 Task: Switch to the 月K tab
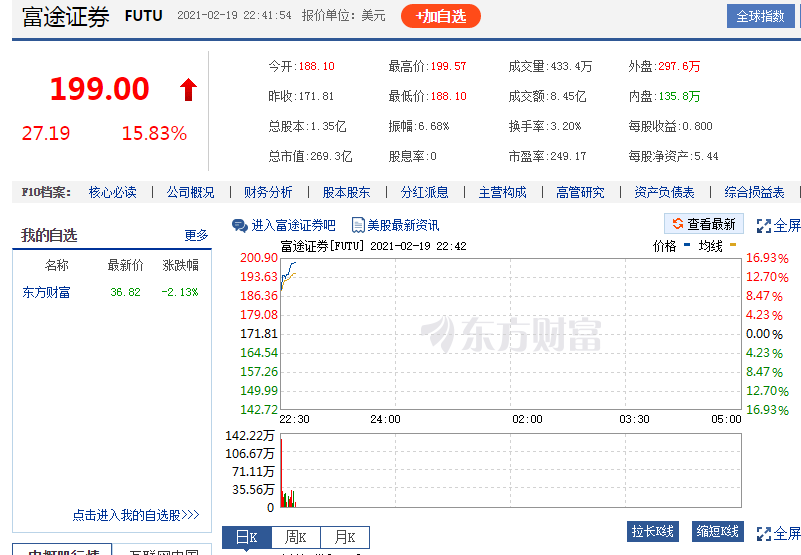(x=345, y=538)
